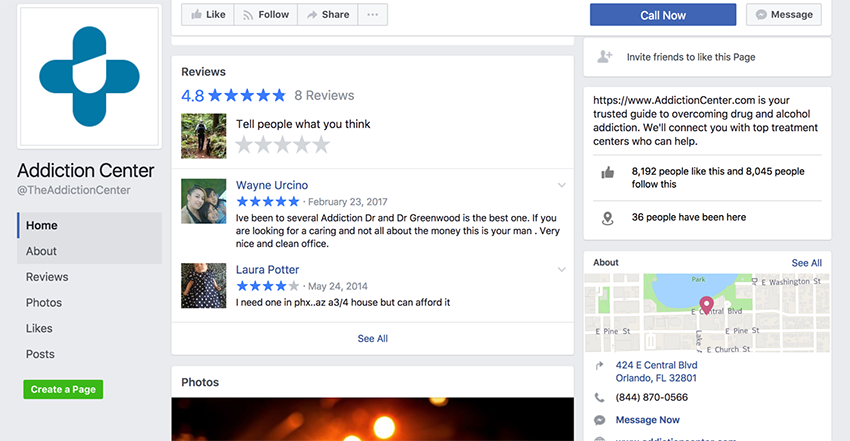The height and width of the screenshot is (441, 850).
Task: Click the @TheAddictionCenter username
Action: point(74,190)
